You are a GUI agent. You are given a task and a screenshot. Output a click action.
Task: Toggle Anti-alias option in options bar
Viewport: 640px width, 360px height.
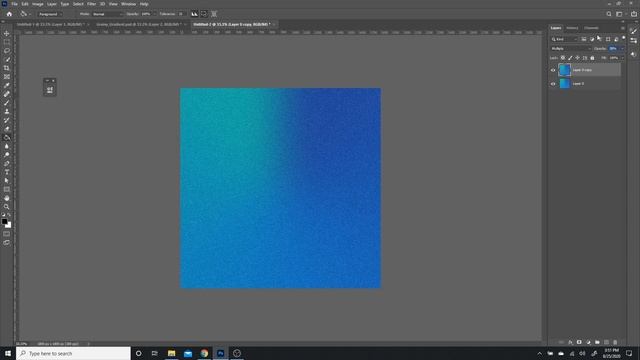[x=194, y=14]
